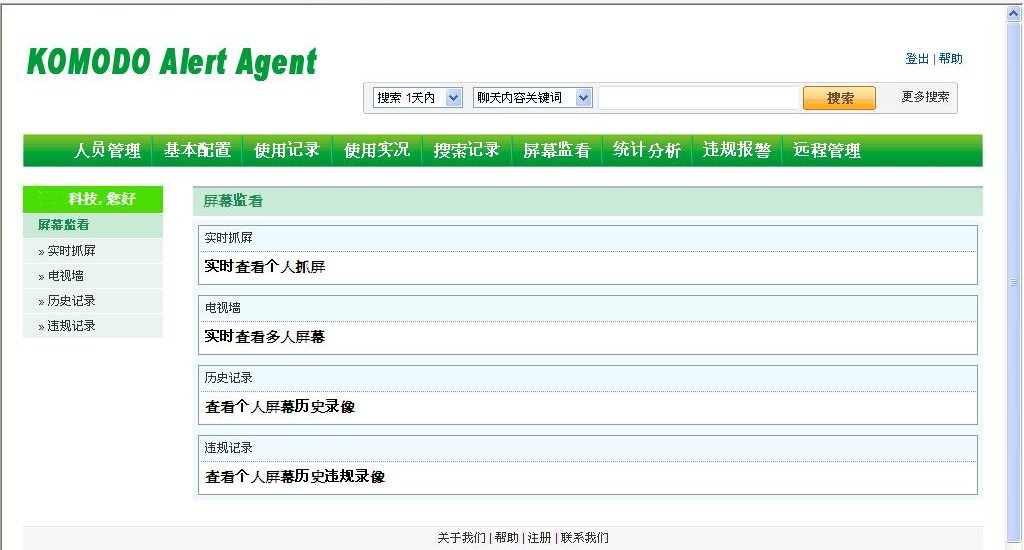Open the 基本配置 menu
1024x550 pixels.
pyautogui.click(x=197, y=150)
